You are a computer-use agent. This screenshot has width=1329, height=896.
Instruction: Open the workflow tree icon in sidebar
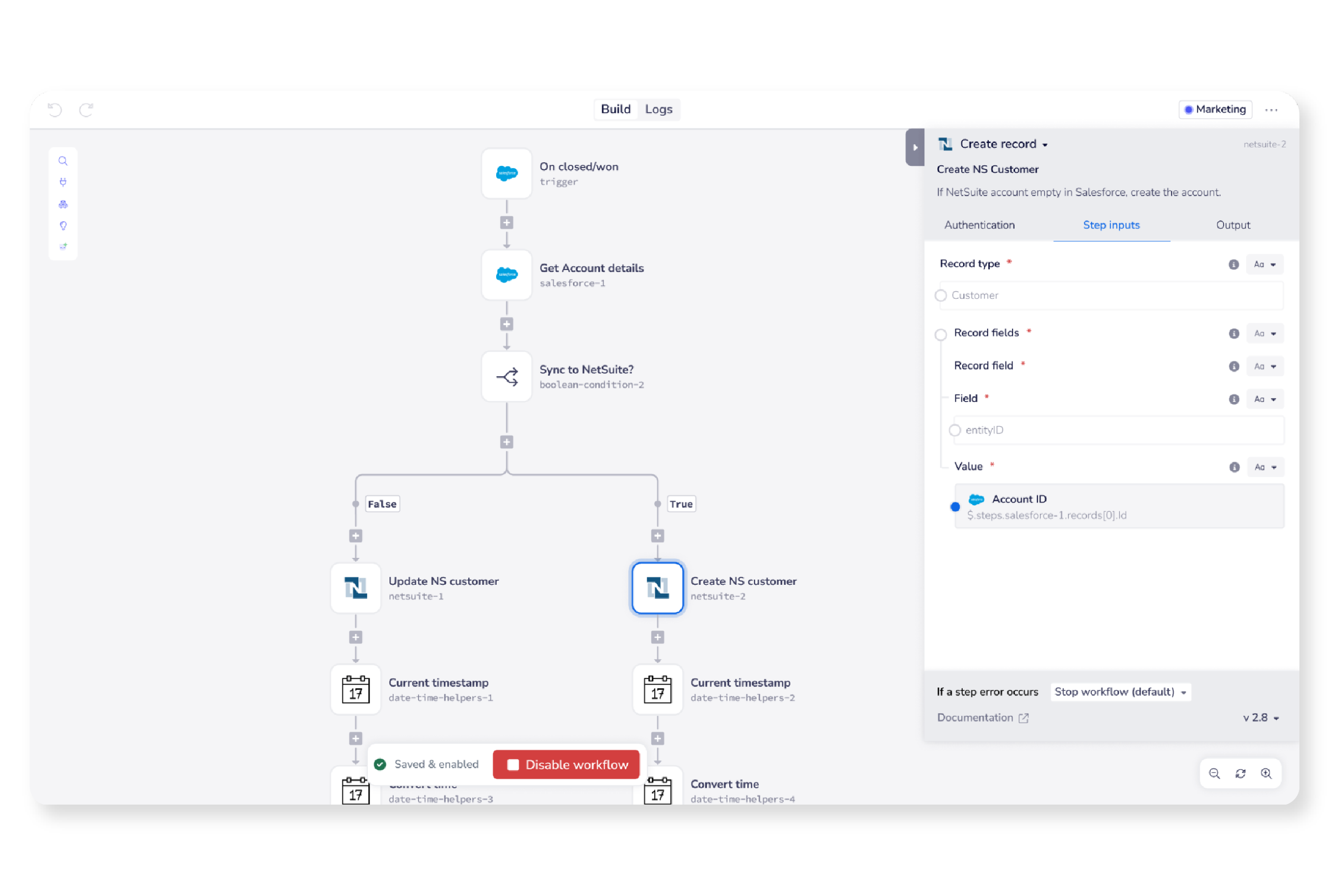click(x=63, y=204)
